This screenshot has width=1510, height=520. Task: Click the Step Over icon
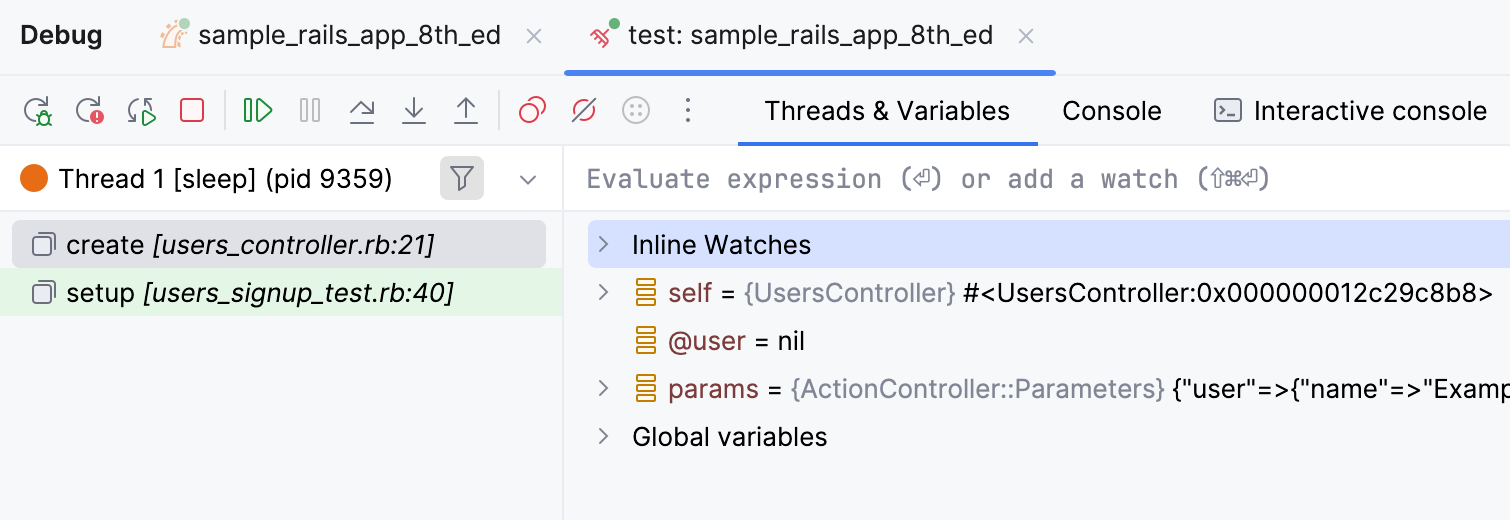point(362,110)
